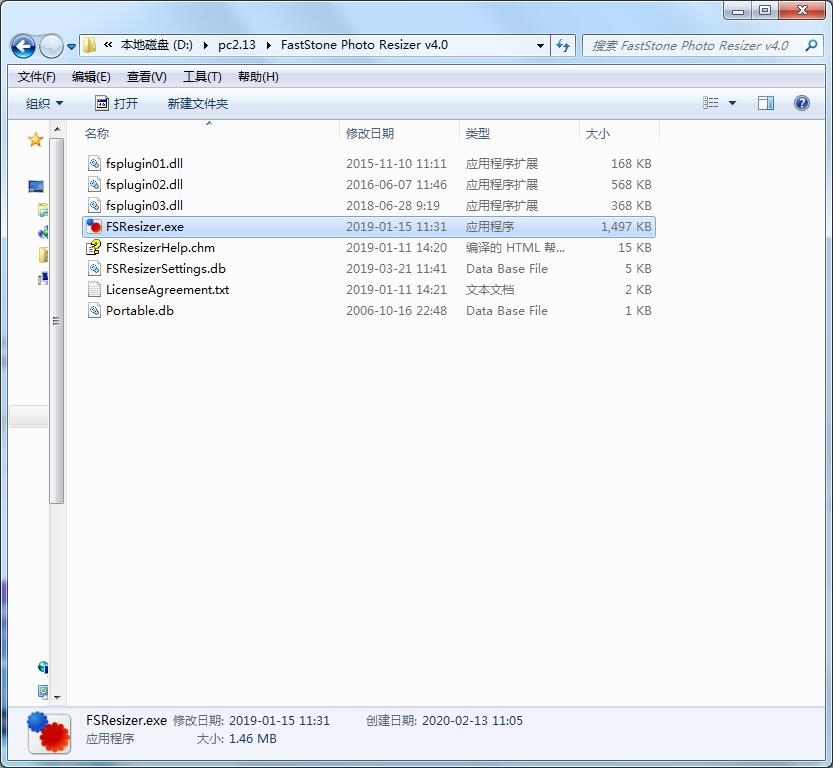Viewport: 833px width, 768px height.
Task: Sort by 名称 column header
Action: 97,133
